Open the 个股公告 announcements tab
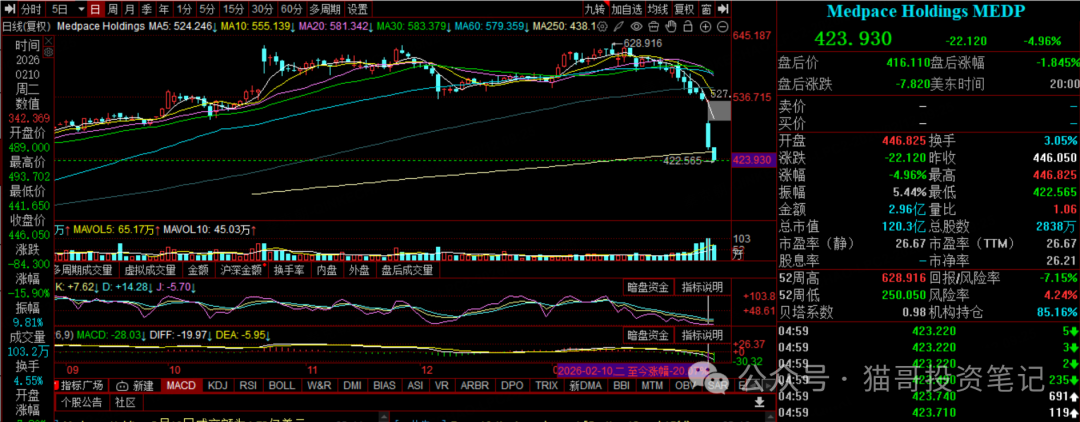Viewport: 1080px width, 422px height. click(81, 401)
